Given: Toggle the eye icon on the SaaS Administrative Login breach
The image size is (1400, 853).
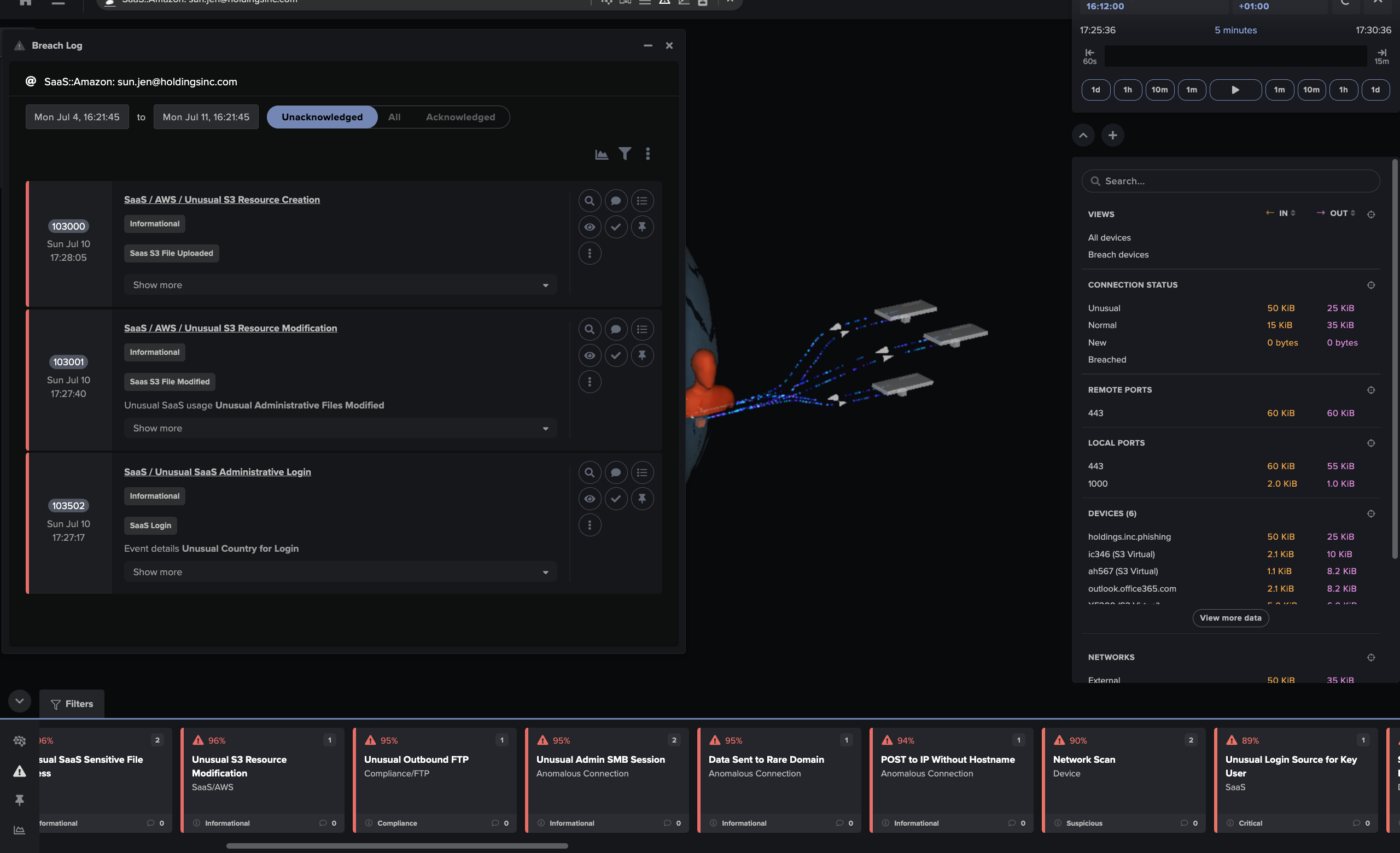Looking at the screenshot, I should (x=589, y=499).
